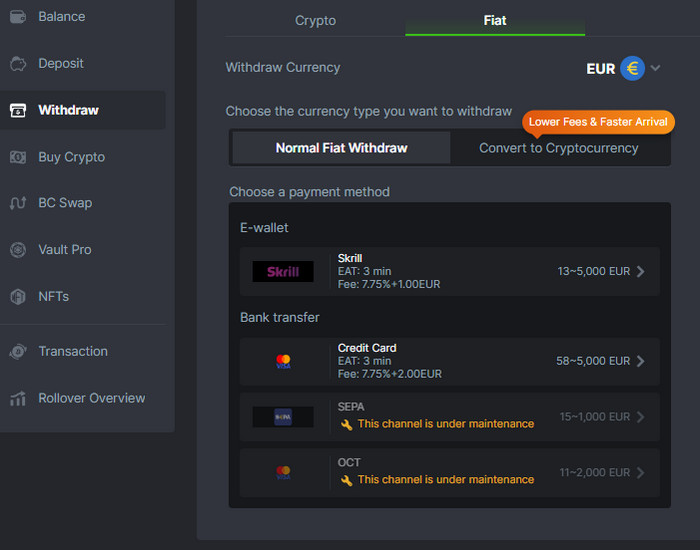Open the EUR withdraw currency dropdown
This screenshot has height=550, width=700.
point(624,69)
